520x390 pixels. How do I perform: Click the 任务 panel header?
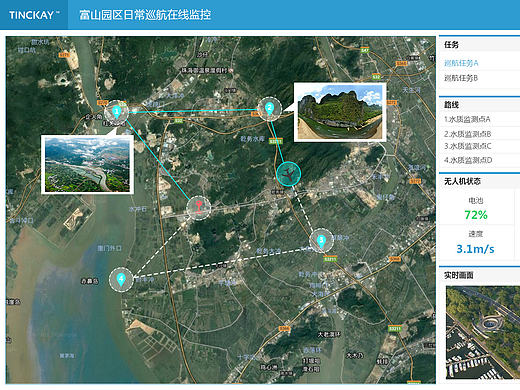click(479, 44)
